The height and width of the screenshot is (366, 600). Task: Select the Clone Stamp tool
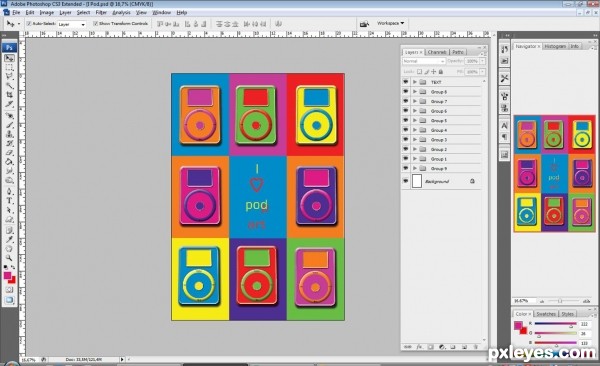click(9, 134)
